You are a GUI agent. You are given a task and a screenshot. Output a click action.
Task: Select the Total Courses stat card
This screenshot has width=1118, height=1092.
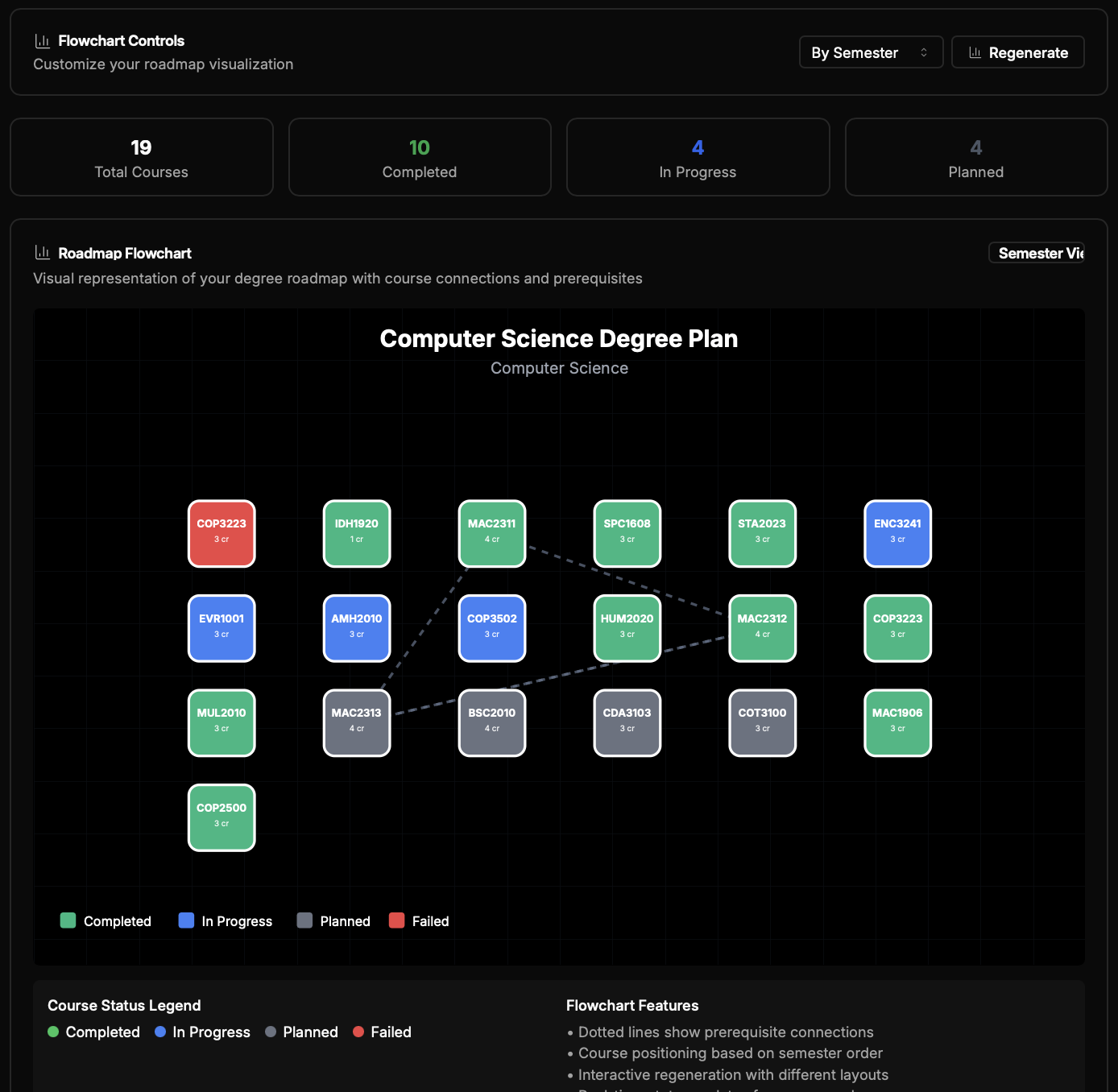142,157
